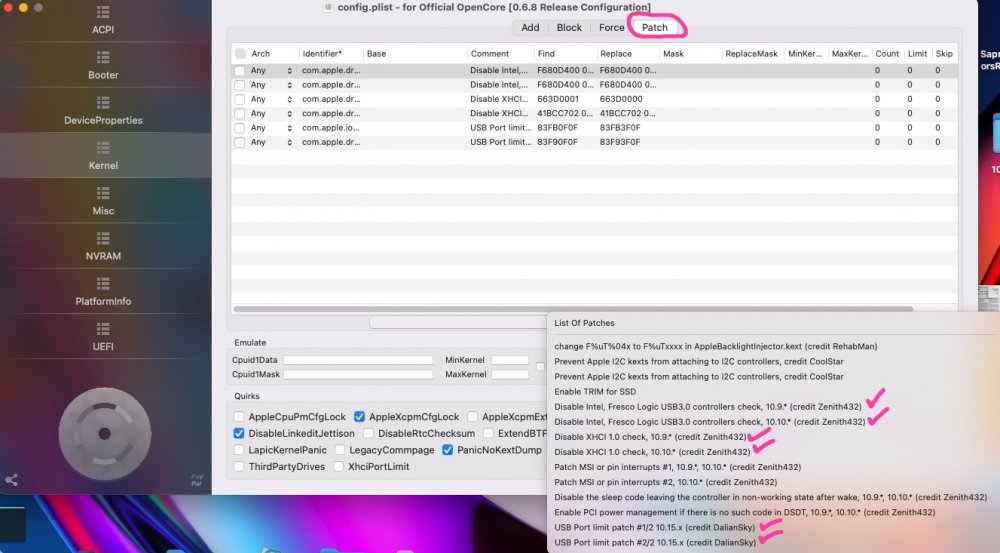Enable the XhciPortLimit quirk
Image resolution: width=1000 pixels, height=553 pixels.
(x=338, y=466)
